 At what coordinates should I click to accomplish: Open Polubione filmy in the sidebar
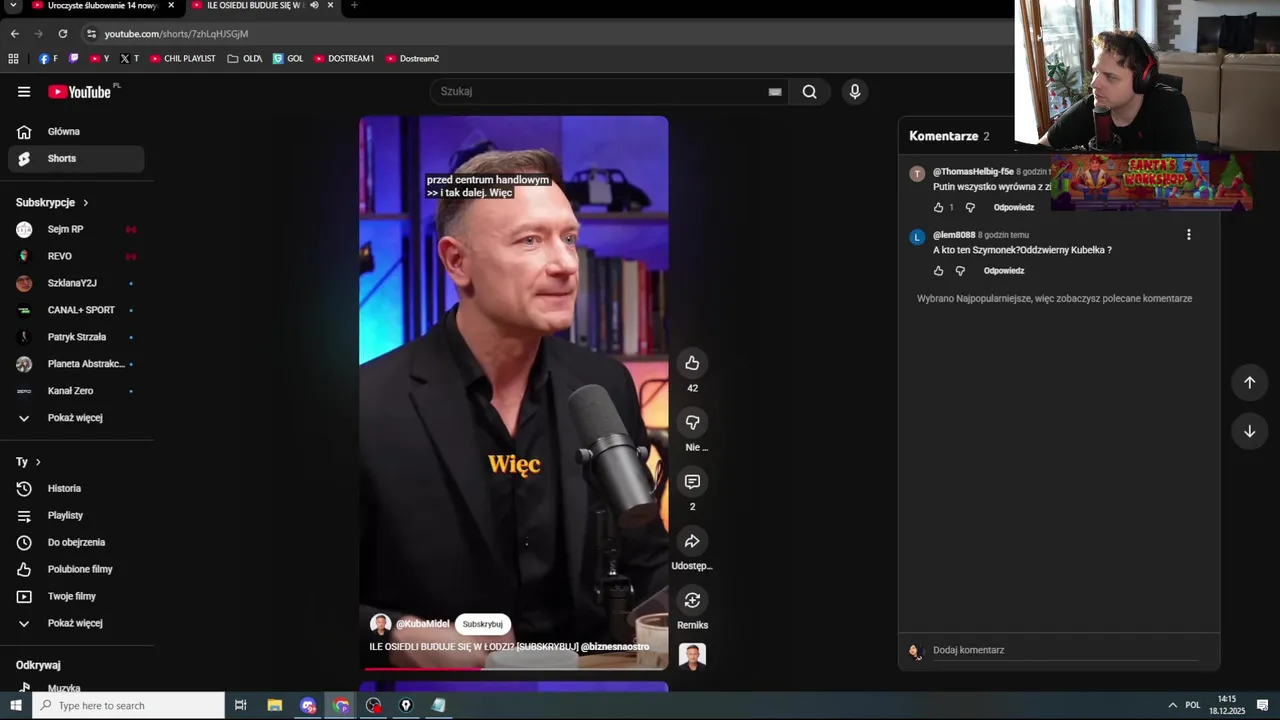click(76, 570)
